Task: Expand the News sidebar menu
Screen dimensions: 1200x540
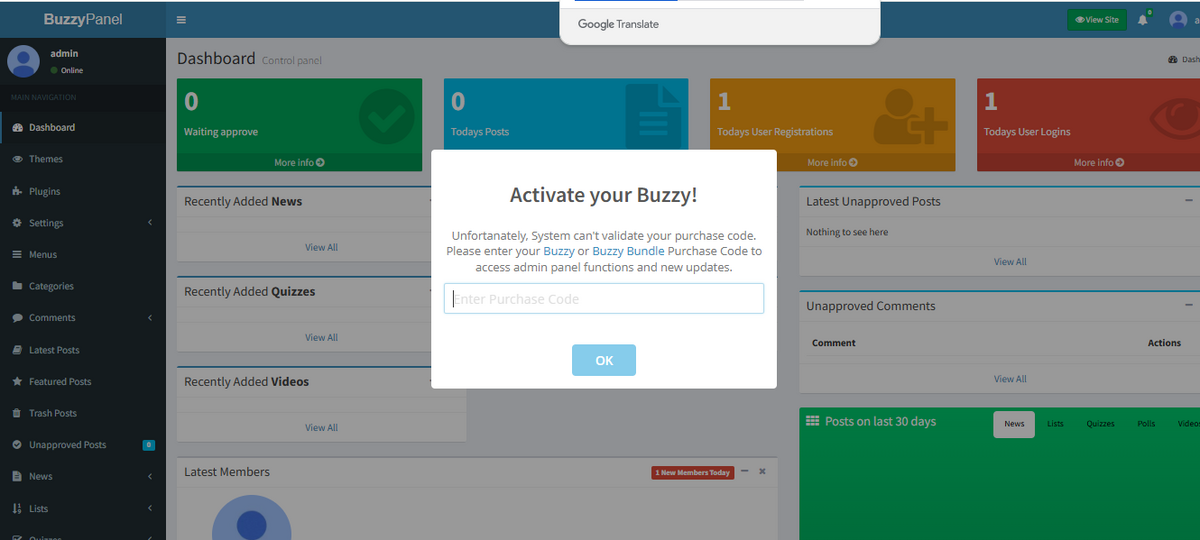Action: [83, 476]
